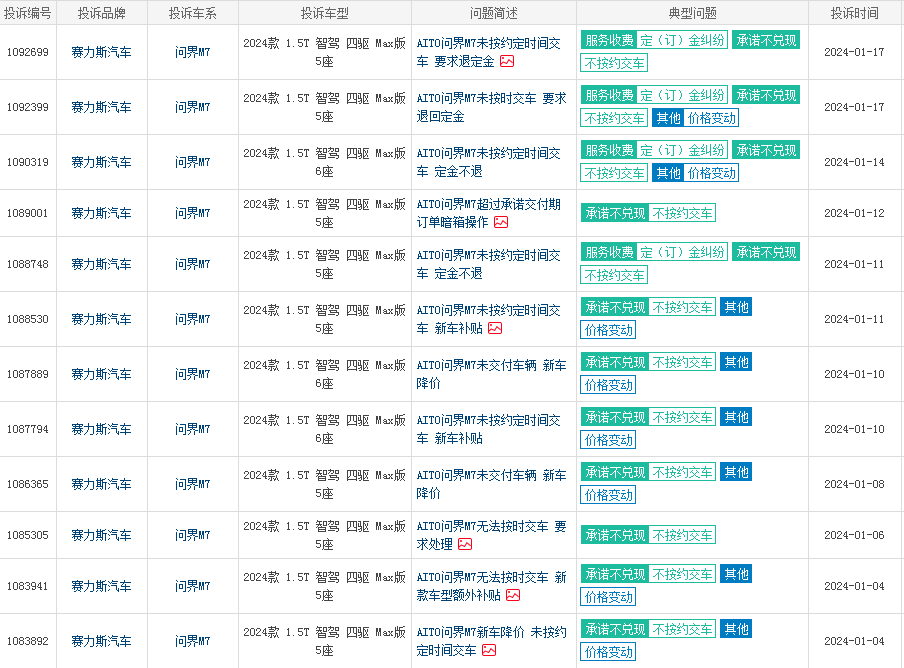Click the 服务收费 tag in row 1092699
Viewport: 904px width, 668px height.
tap(609, 40)
